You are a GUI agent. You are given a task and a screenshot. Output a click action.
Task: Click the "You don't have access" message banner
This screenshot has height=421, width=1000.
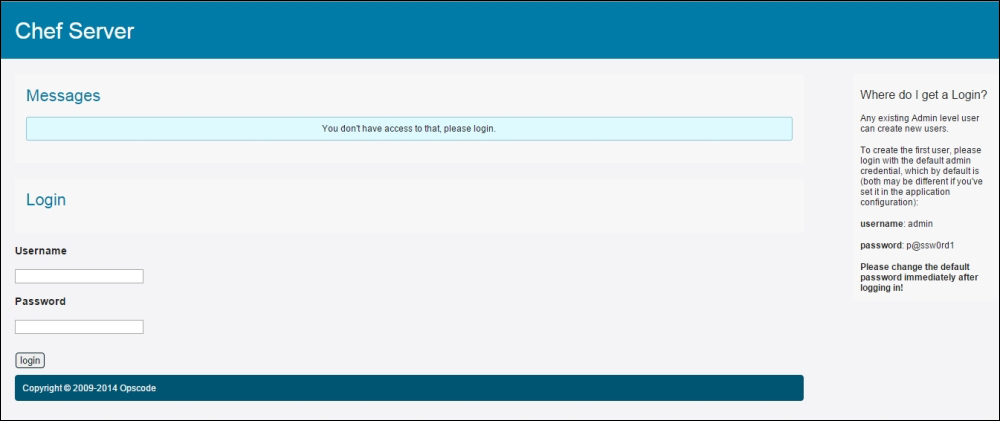coord(408,129)
